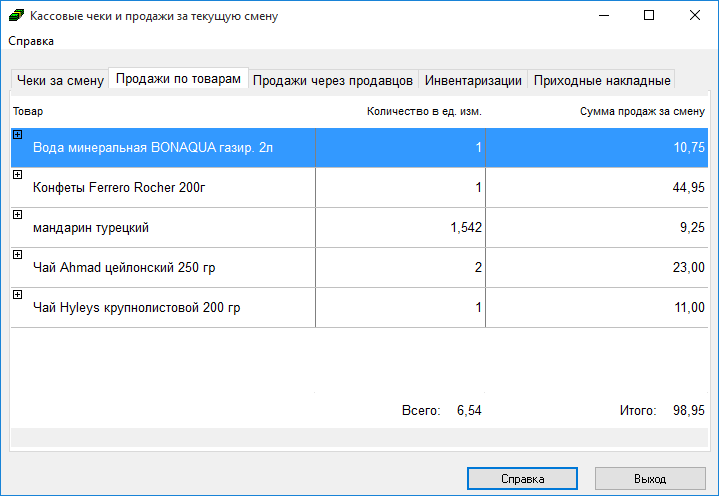Select the Продажи по товарам tab

coord(178,79)
